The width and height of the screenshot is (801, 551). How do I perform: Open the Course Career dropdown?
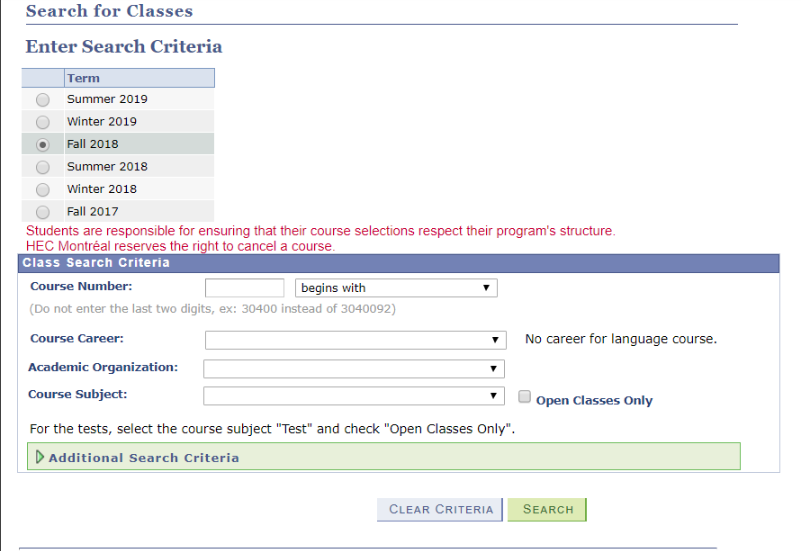pyautogui.click(x=356, y=340)
